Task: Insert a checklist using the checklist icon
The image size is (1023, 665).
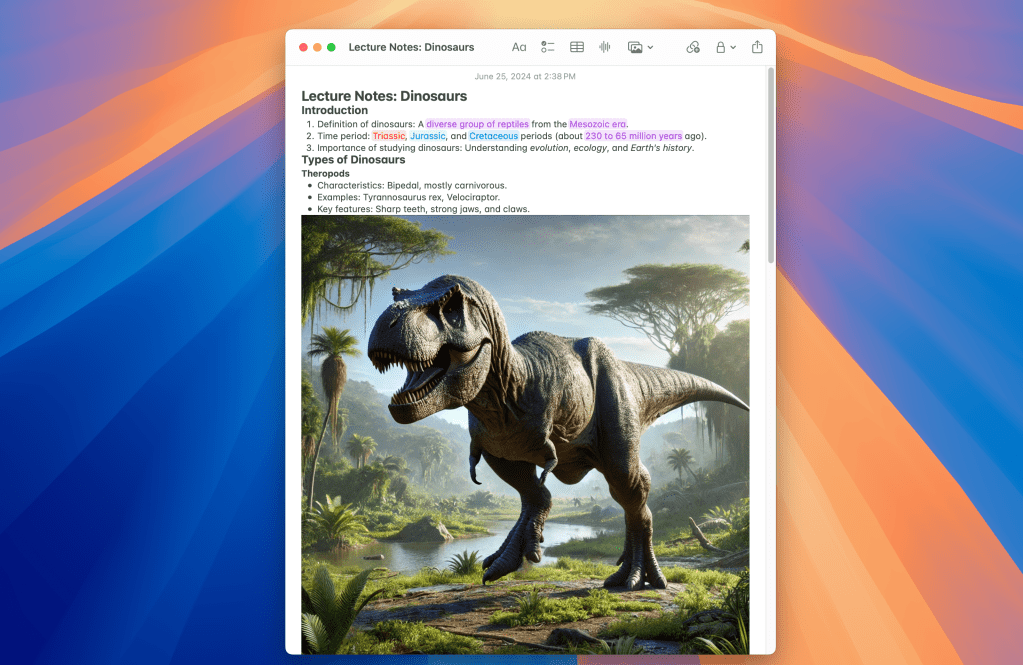Action: point(548,47)
